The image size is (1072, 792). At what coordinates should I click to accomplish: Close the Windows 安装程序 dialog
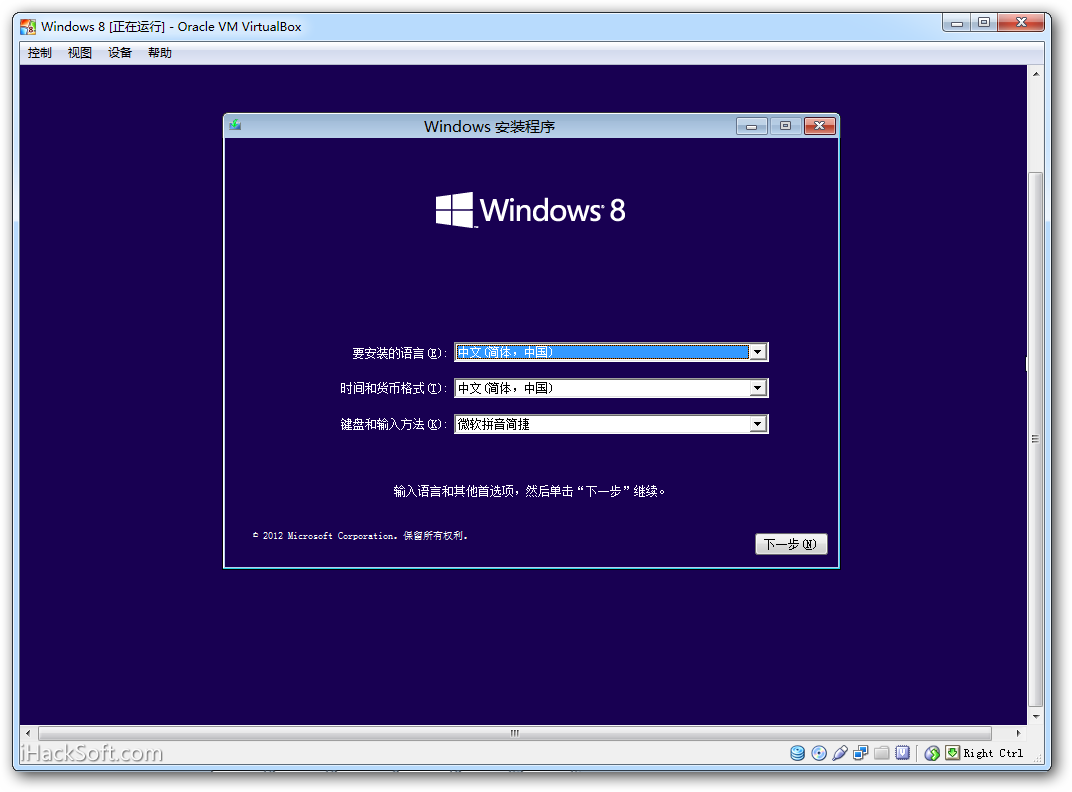click(820, 126)
